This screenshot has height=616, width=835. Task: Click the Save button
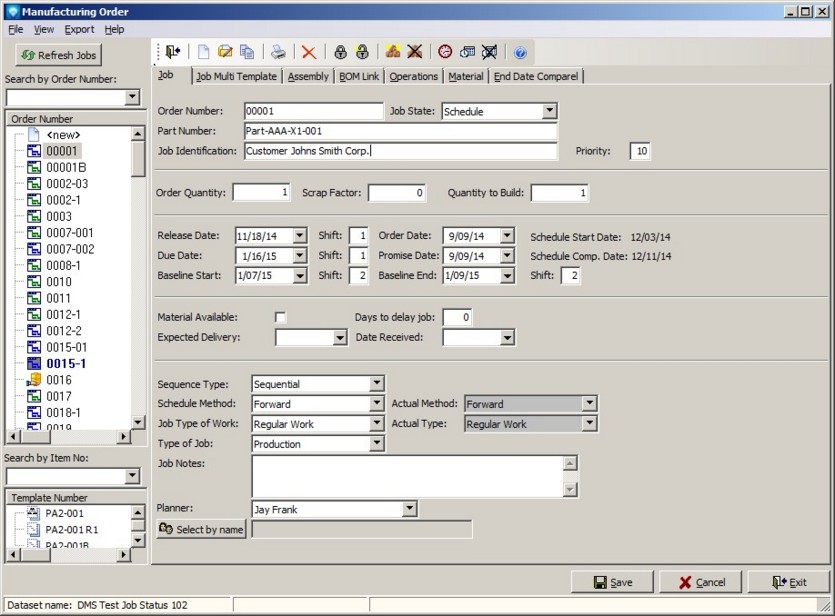[x=612, y=582]
